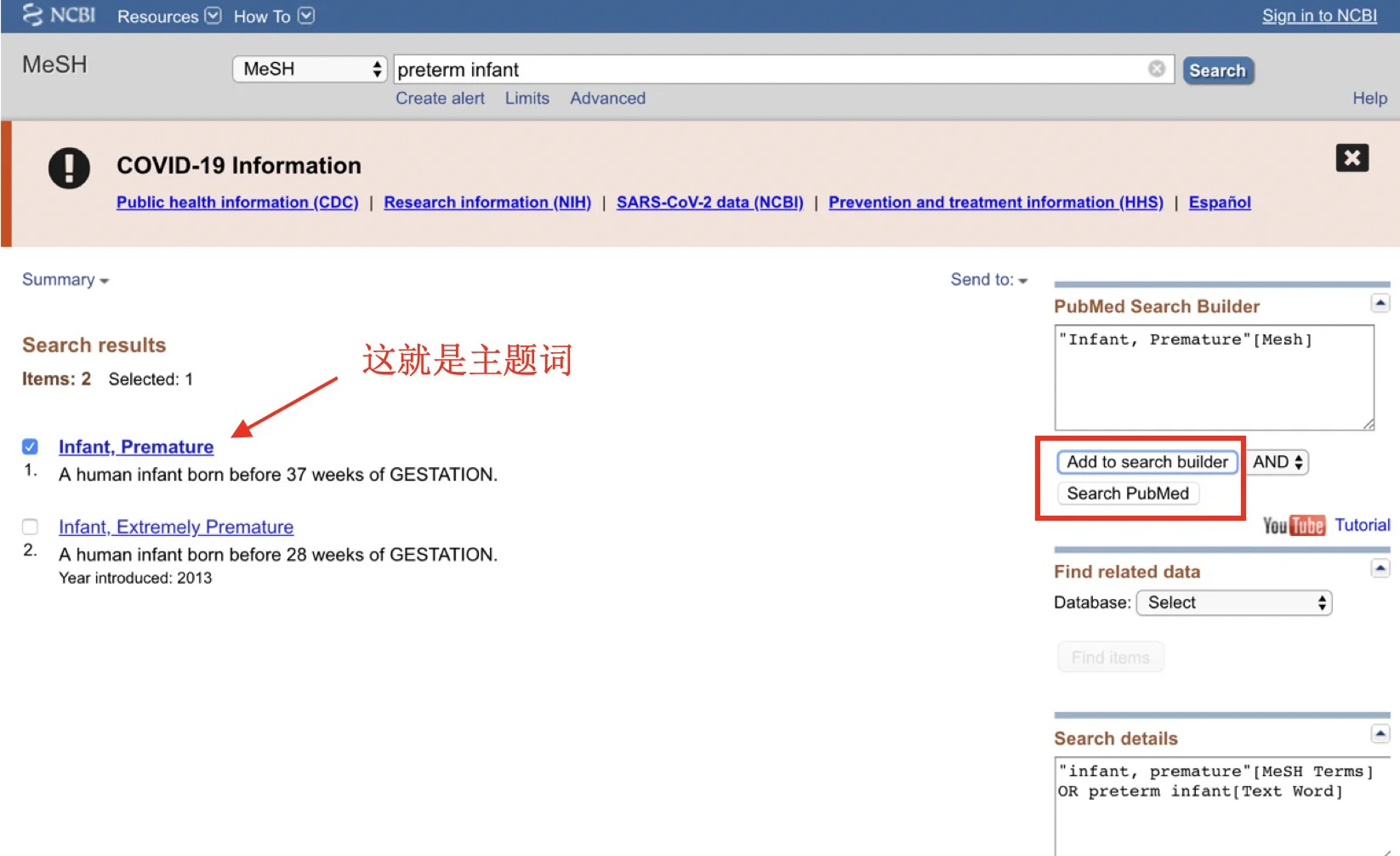Image resolution: width=1400 pixels, height=856 pixels.
Task: Open the How To dropdown menu
Action: coord(274,16)
